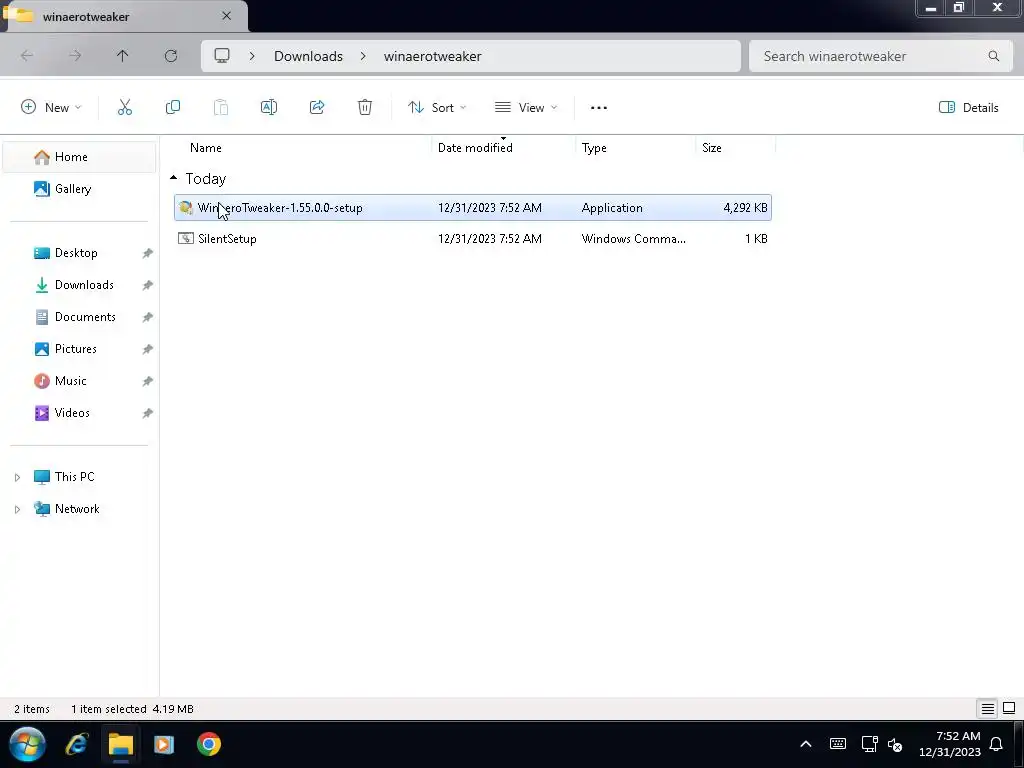Toggle the Details pane button
The height and width of the screenshot is (768, 1024).
[x=968, y=108]
